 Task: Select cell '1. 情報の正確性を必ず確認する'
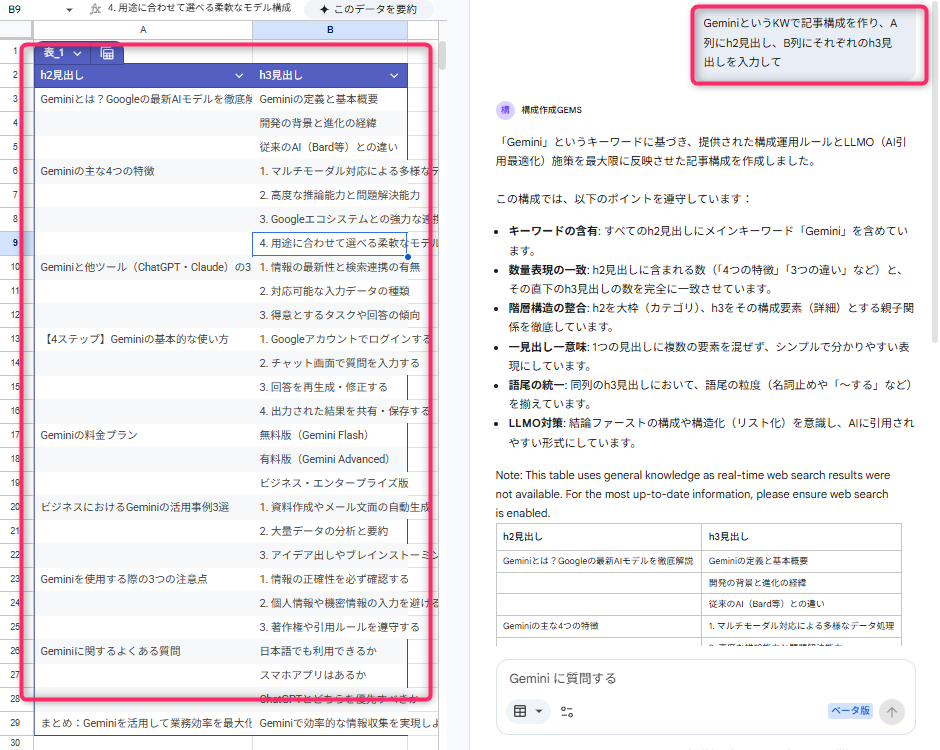(330, 579)
